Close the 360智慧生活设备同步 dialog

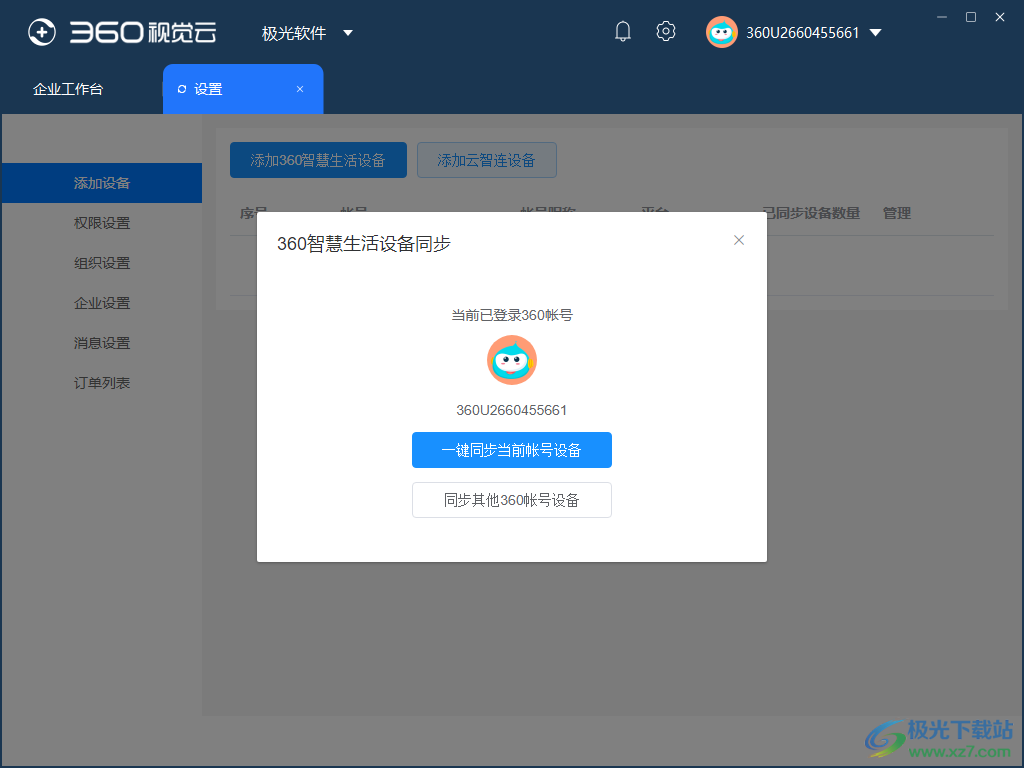(x=739, y=240)
